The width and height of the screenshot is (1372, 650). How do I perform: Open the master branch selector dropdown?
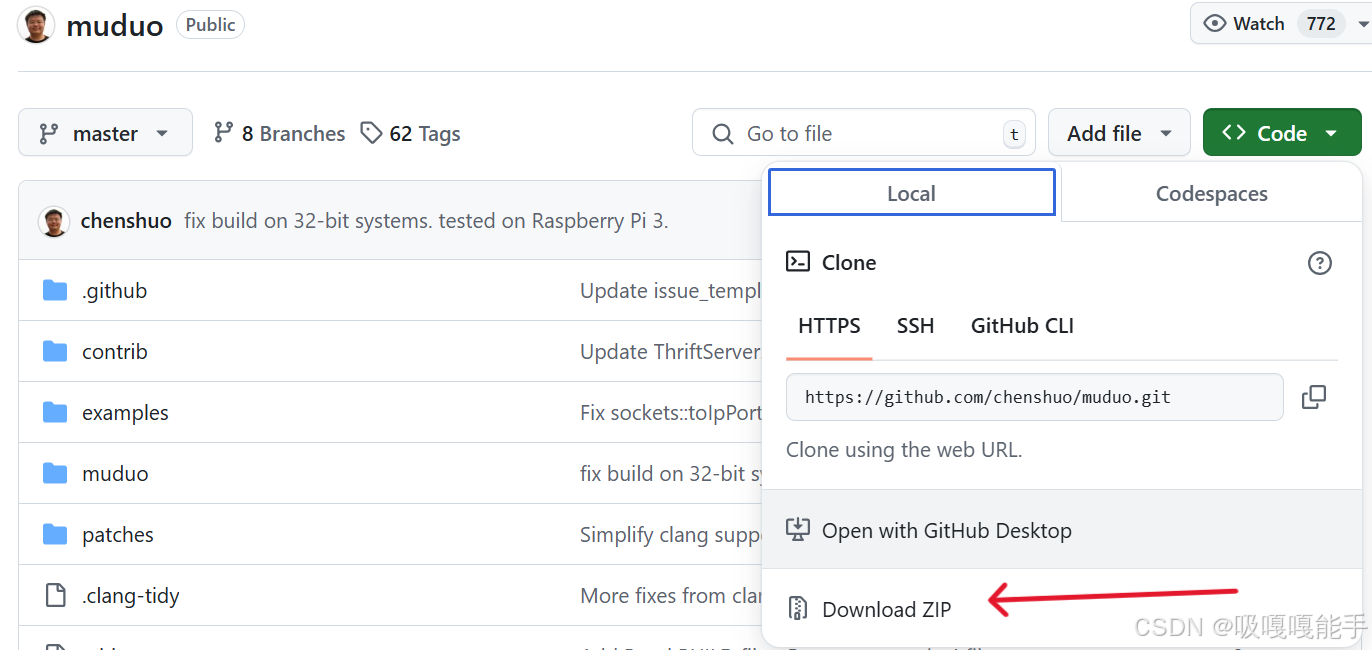[x=105, y=133]
